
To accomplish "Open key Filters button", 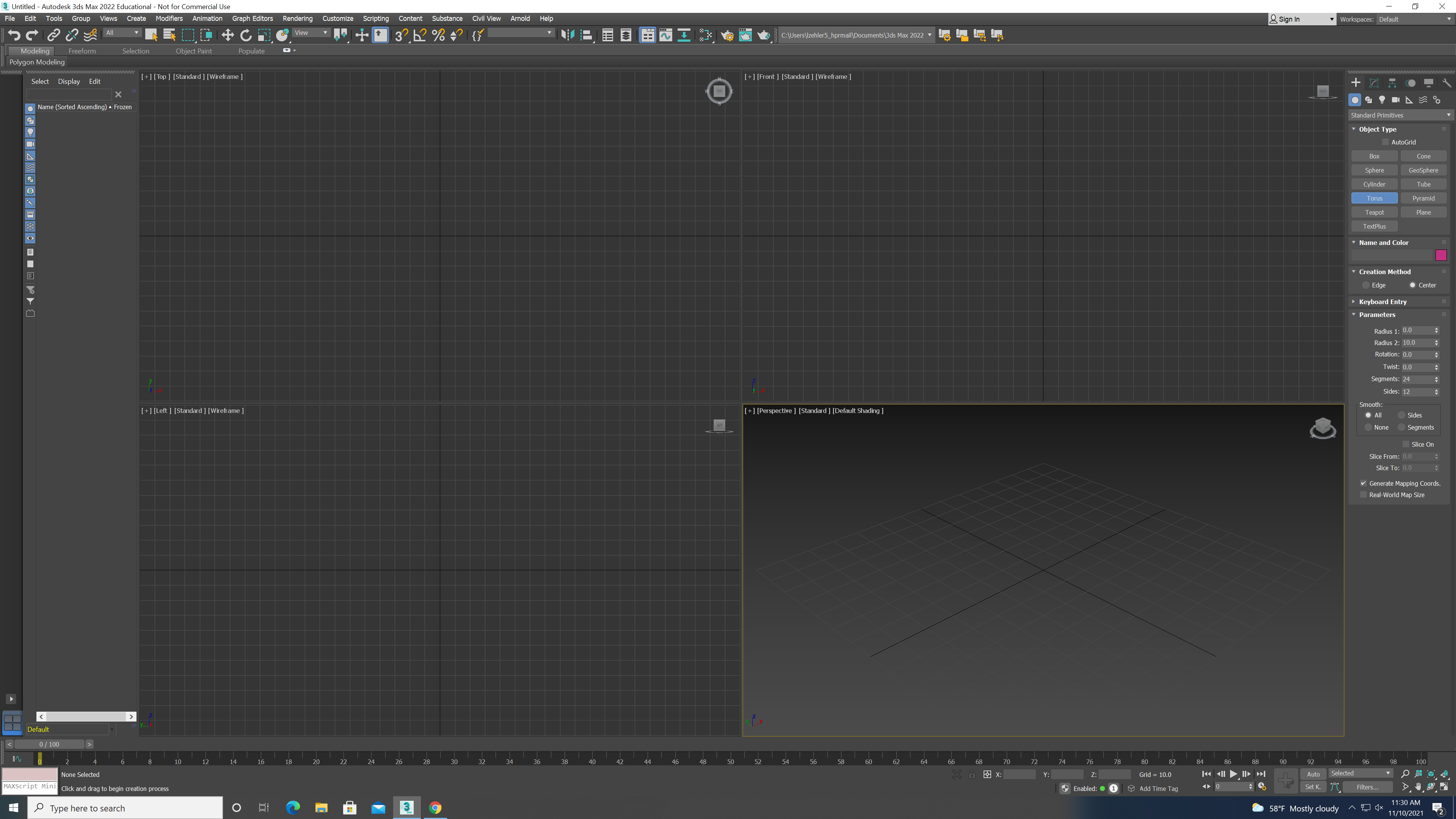I will coord(1367,788).
